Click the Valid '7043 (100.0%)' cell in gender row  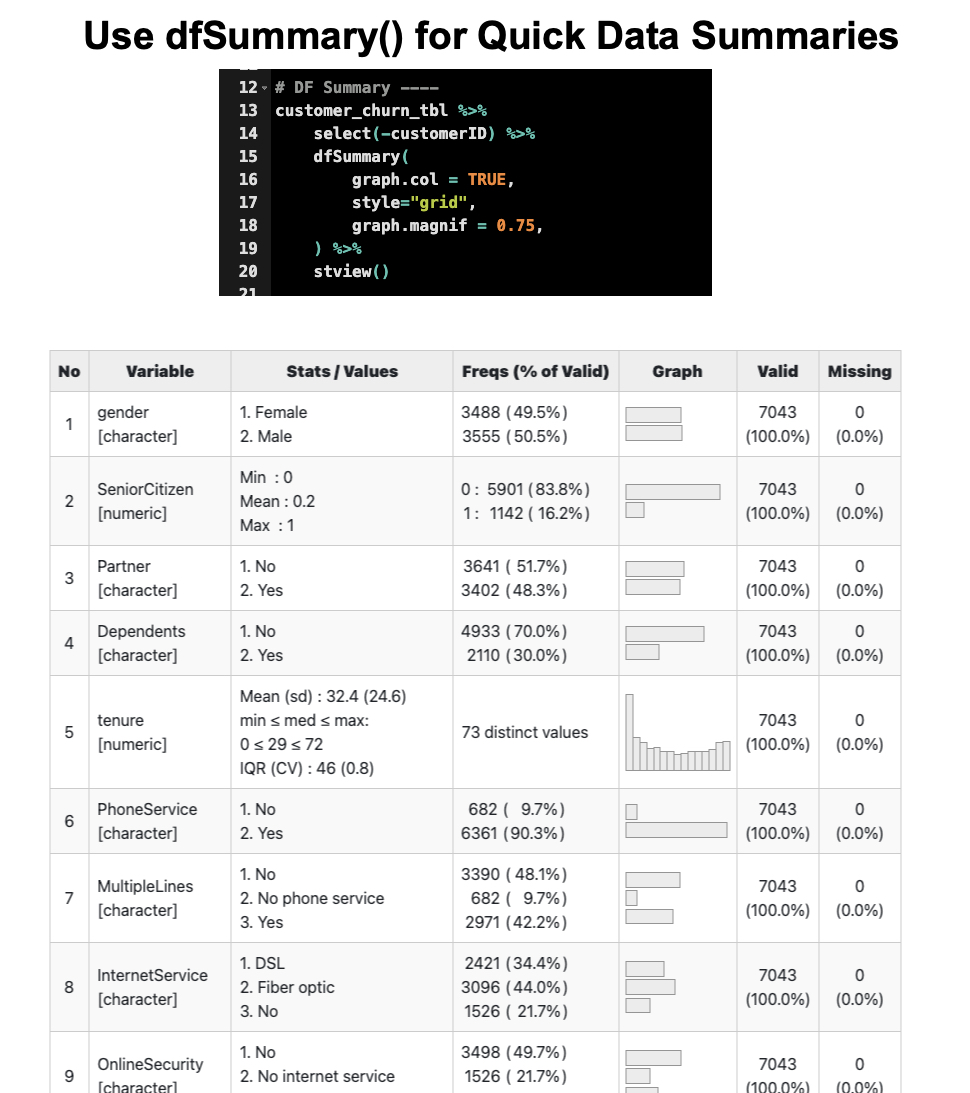(778, 425)
